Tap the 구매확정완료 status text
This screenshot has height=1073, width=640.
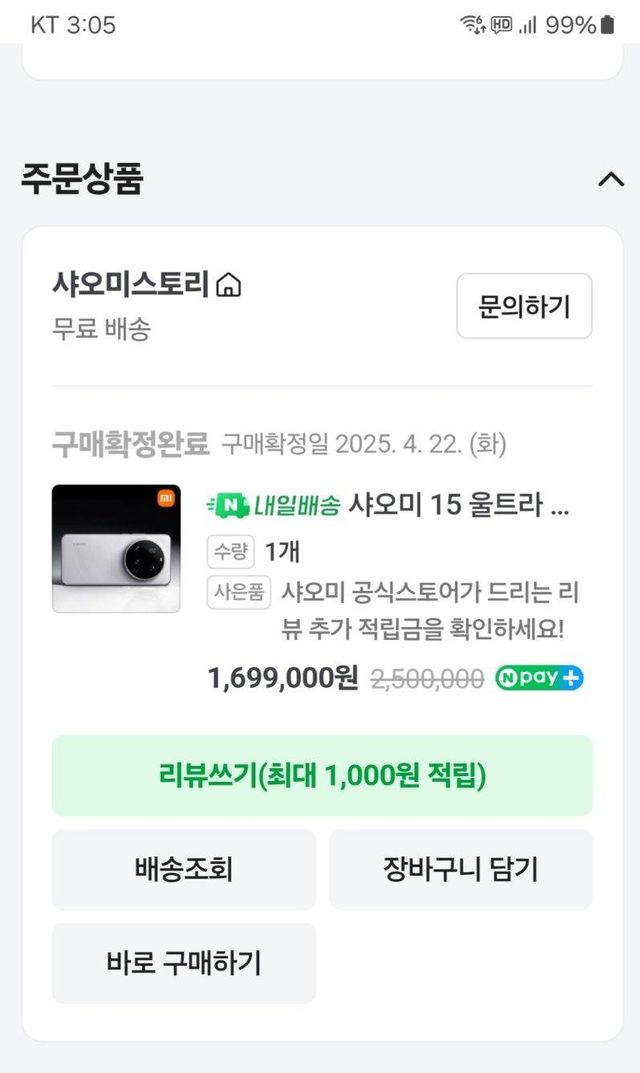(x=130, y=443)
